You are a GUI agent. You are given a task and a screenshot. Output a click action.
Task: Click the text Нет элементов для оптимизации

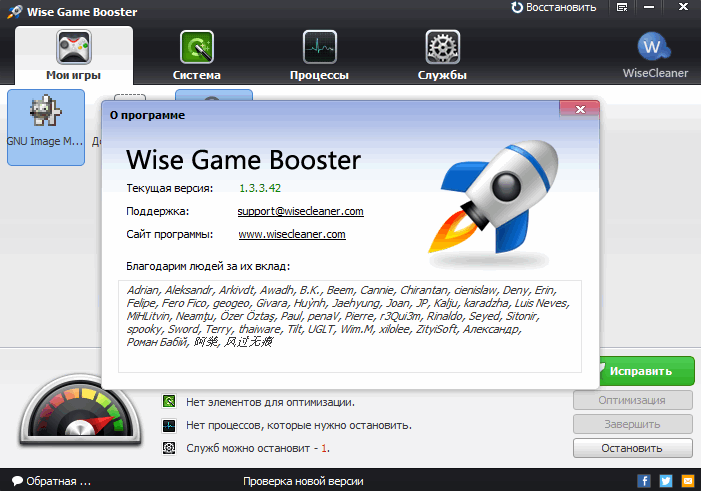click(x=270, y=402)
